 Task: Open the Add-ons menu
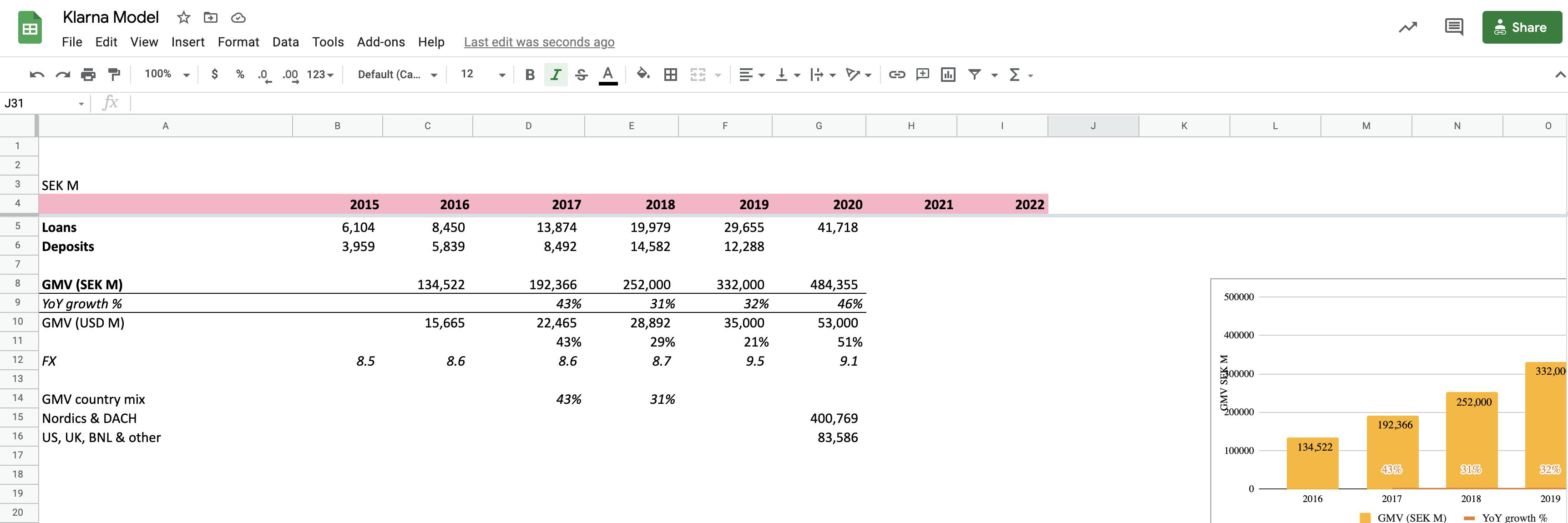tap(380, 42)
